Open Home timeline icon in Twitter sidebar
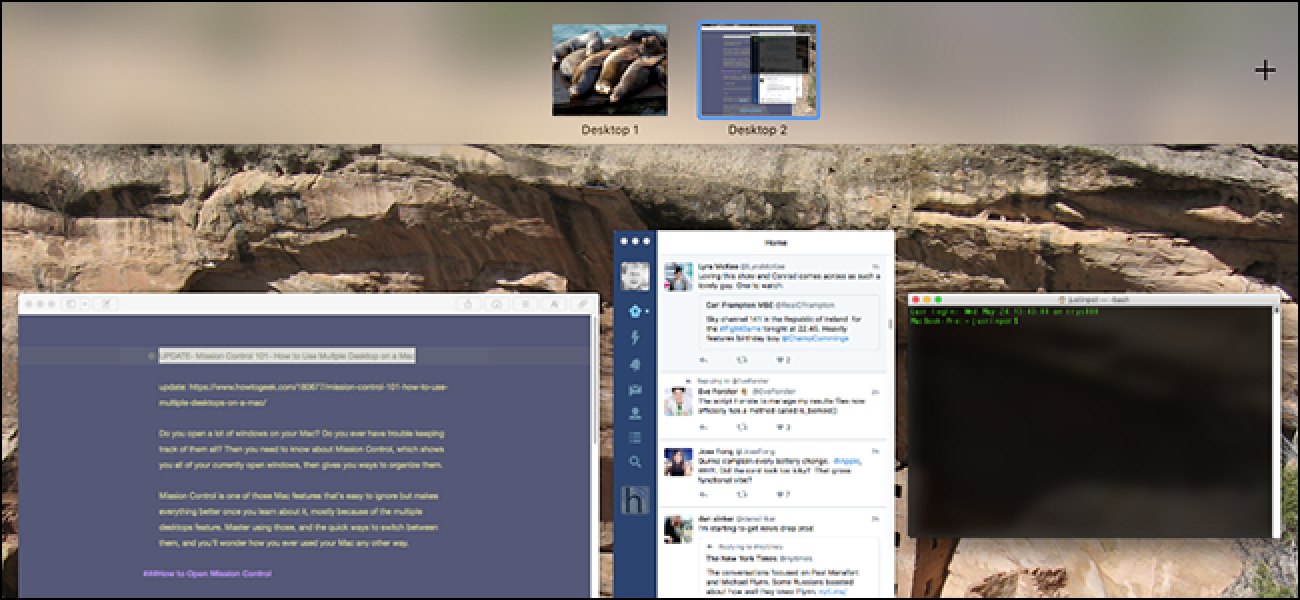 (634, 311)
